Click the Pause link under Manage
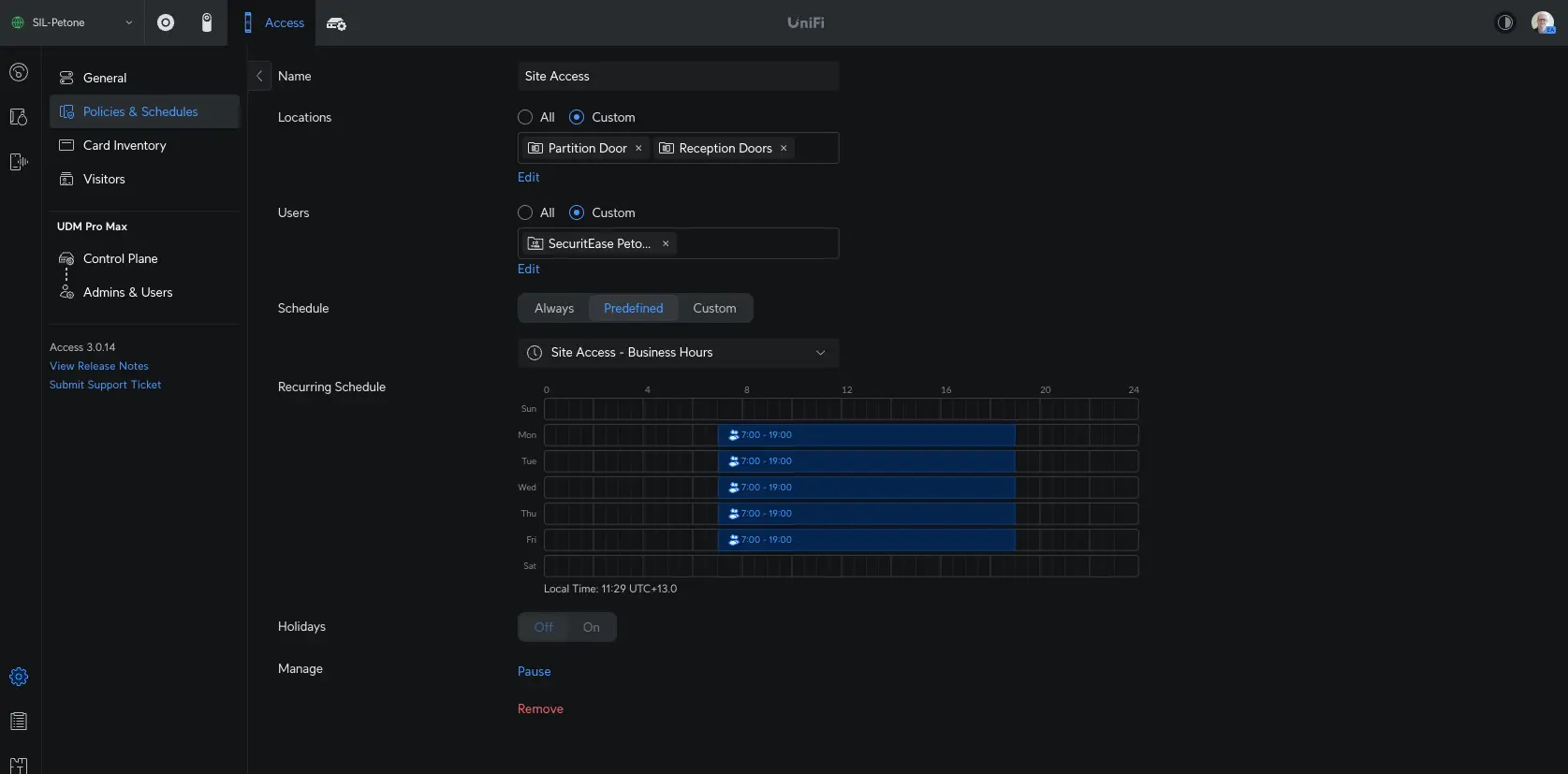1568x774 pixels. (x=534, y=671)
